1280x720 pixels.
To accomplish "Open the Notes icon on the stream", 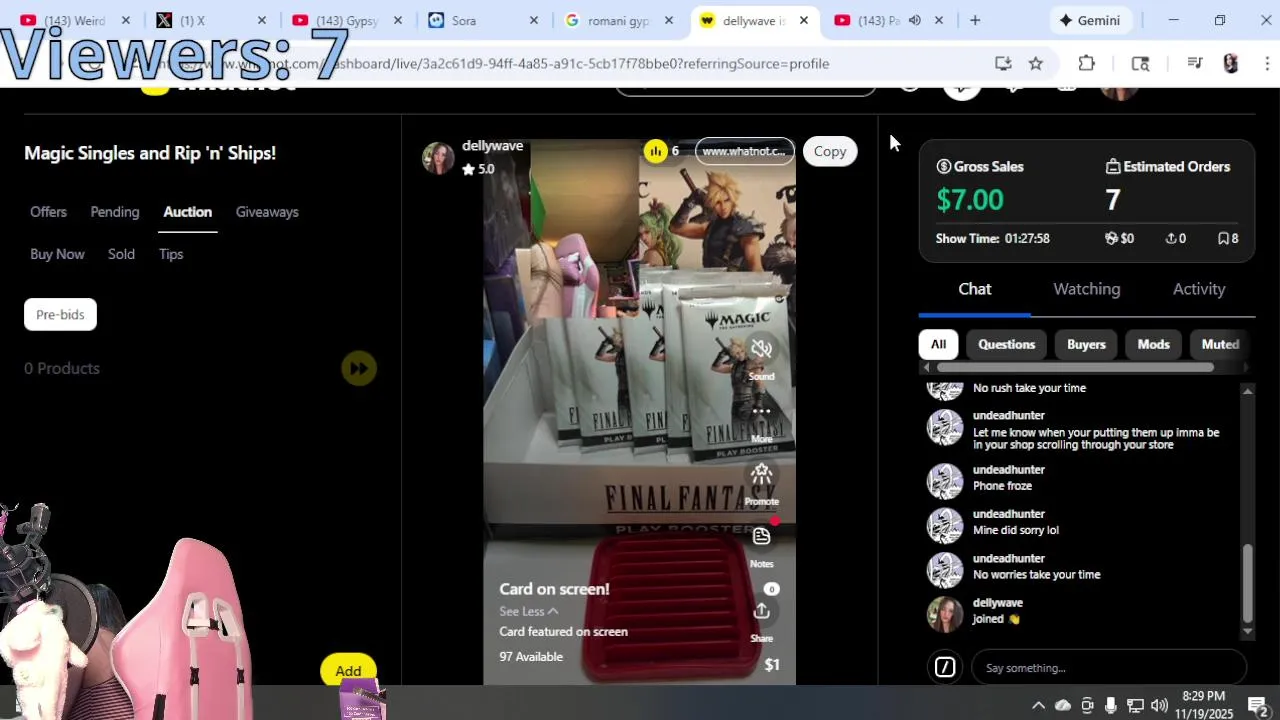I will 761,536.
